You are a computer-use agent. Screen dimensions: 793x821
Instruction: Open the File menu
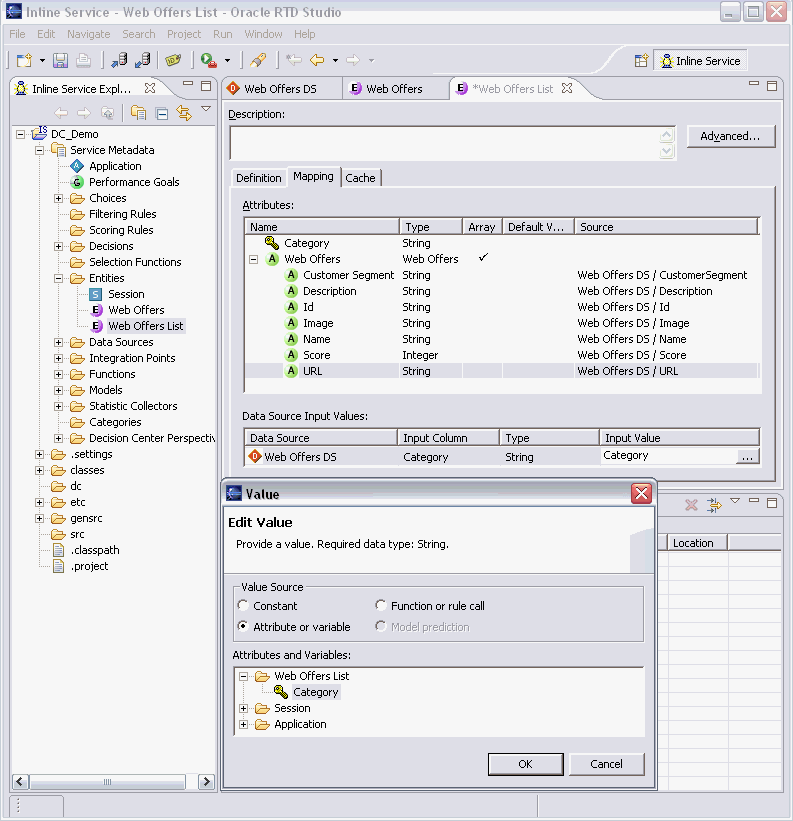[x=17, y=34]
